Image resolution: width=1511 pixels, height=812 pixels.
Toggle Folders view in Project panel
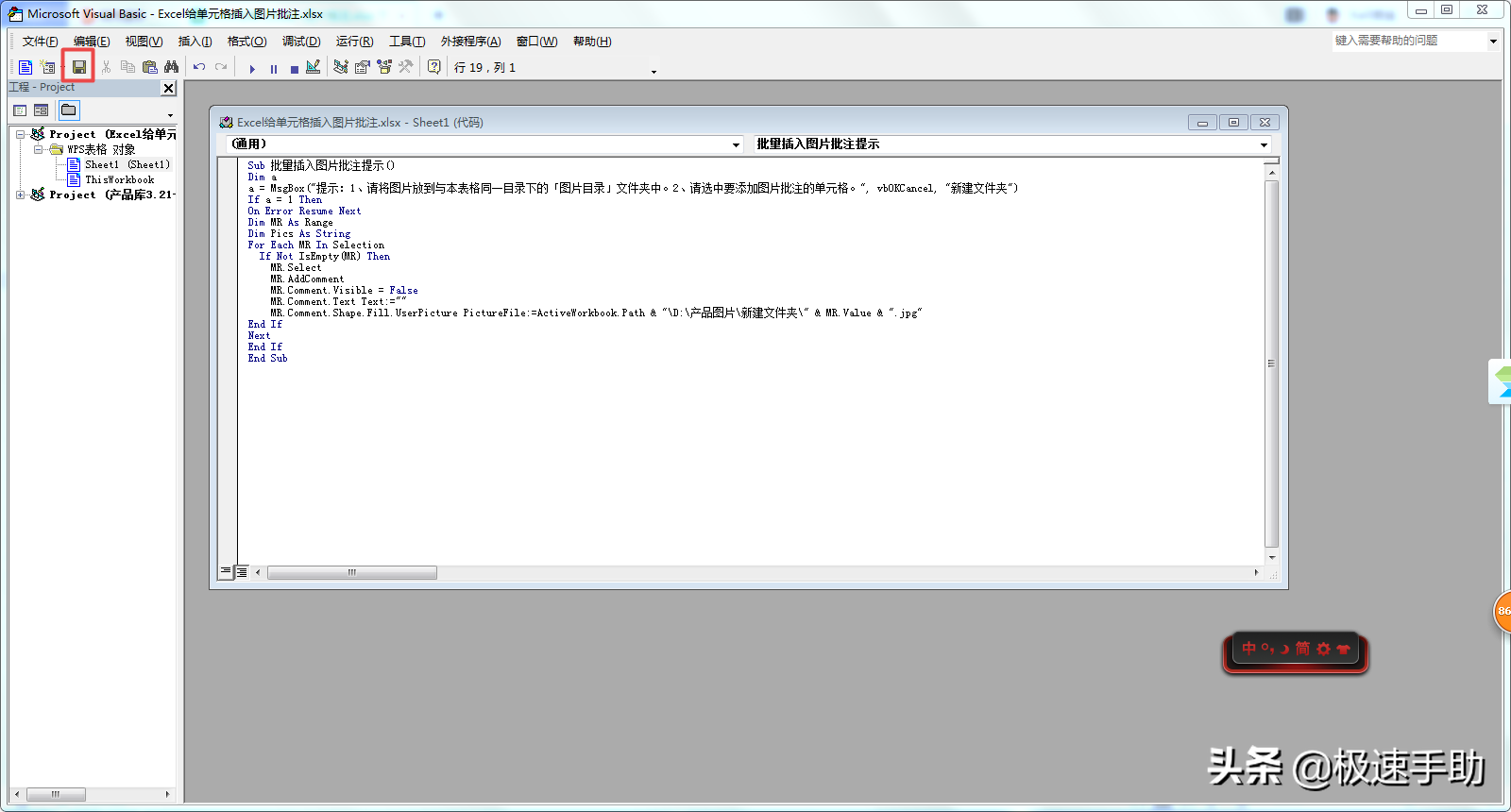69,110
